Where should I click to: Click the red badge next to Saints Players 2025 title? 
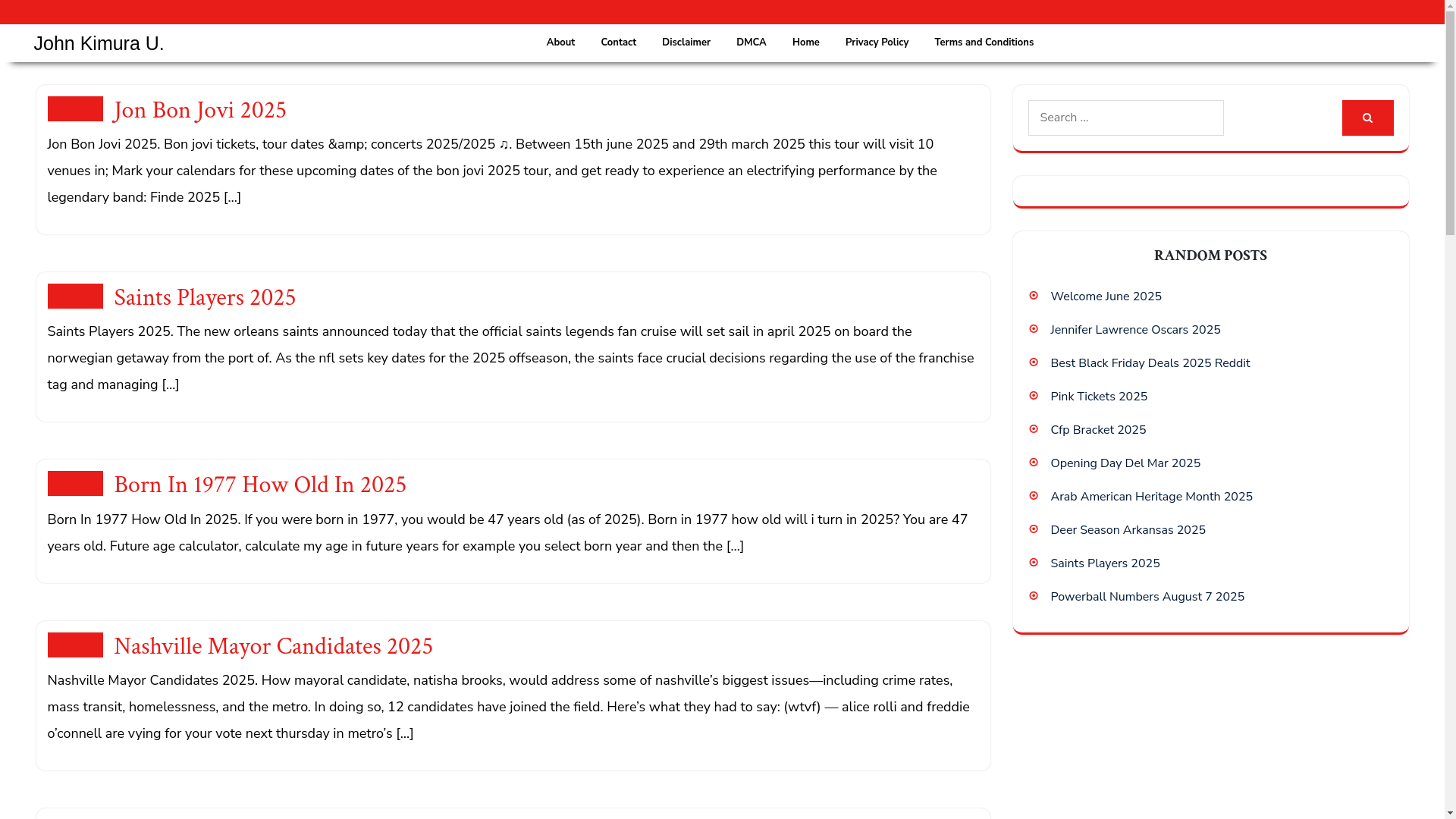[75, 296]
